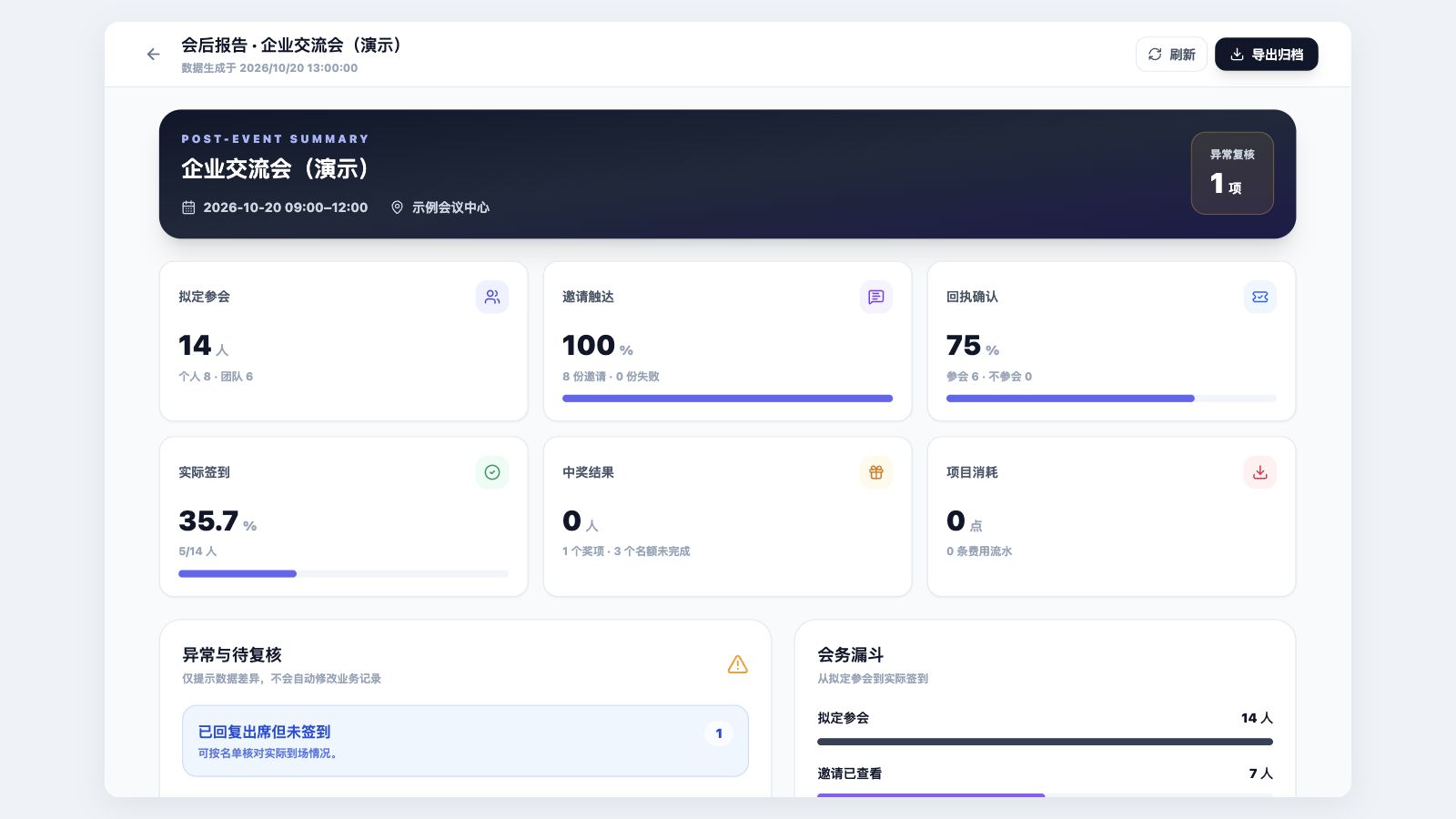Image resolution: width=1456 pixels, height=819 pixels.
Task: Click the text 1 个奖项 · 3 个名额未完成
Action: [x=626, y=551]
